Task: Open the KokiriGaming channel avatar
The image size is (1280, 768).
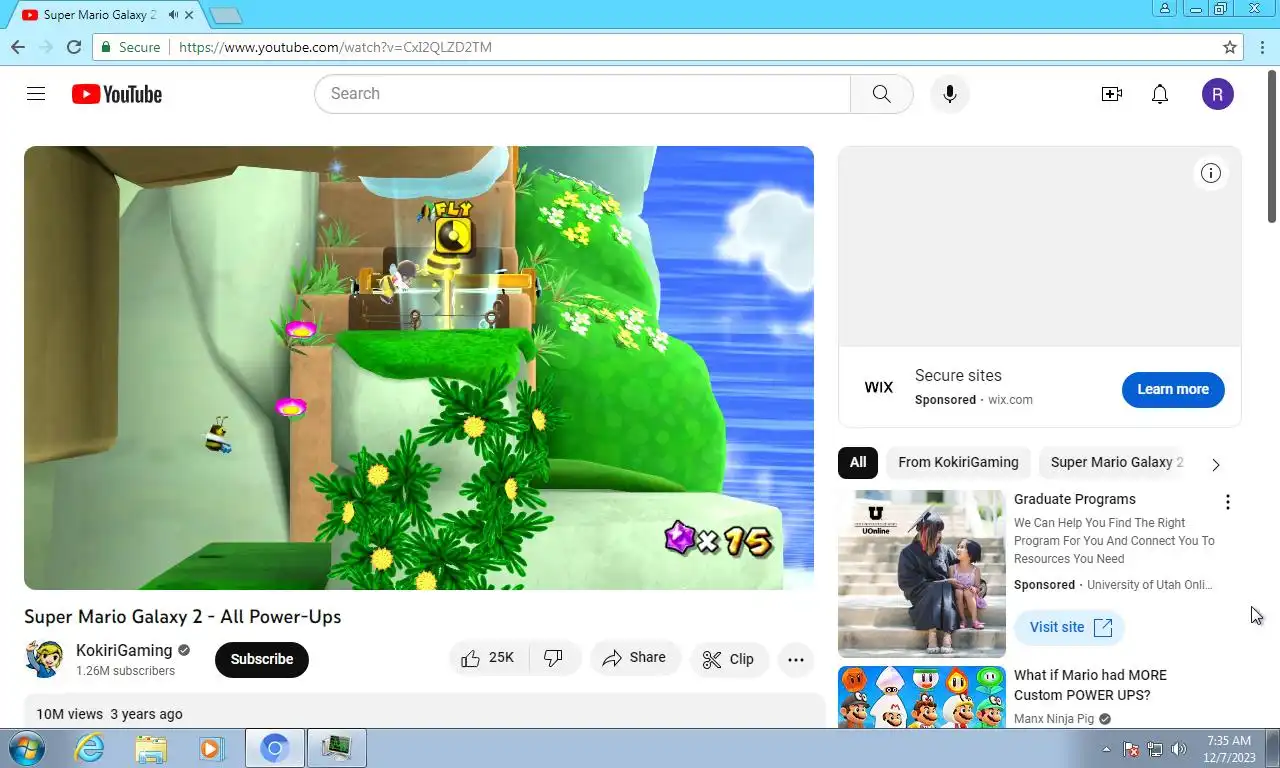Action: coord(44,659)
